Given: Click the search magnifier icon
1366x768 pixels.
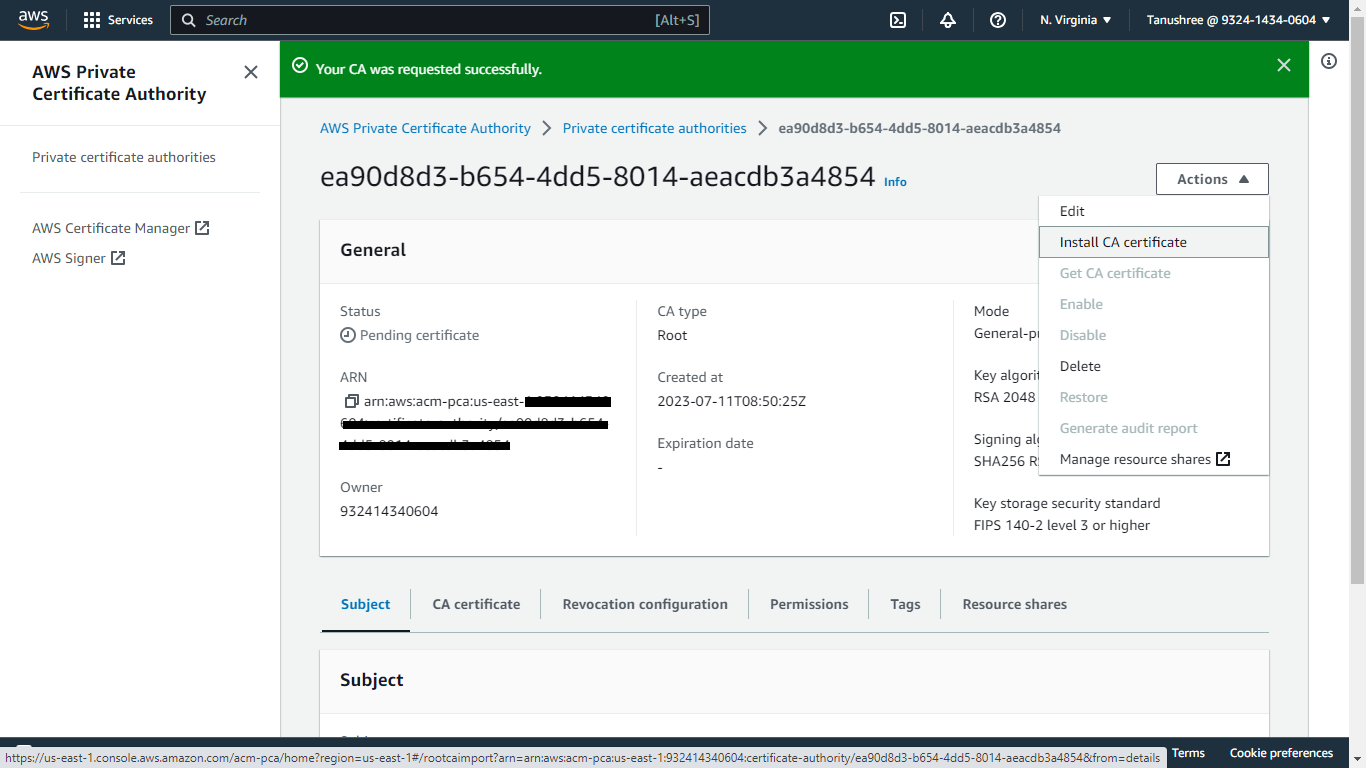Looking at the screenshot, I should [x=189, y=20].
